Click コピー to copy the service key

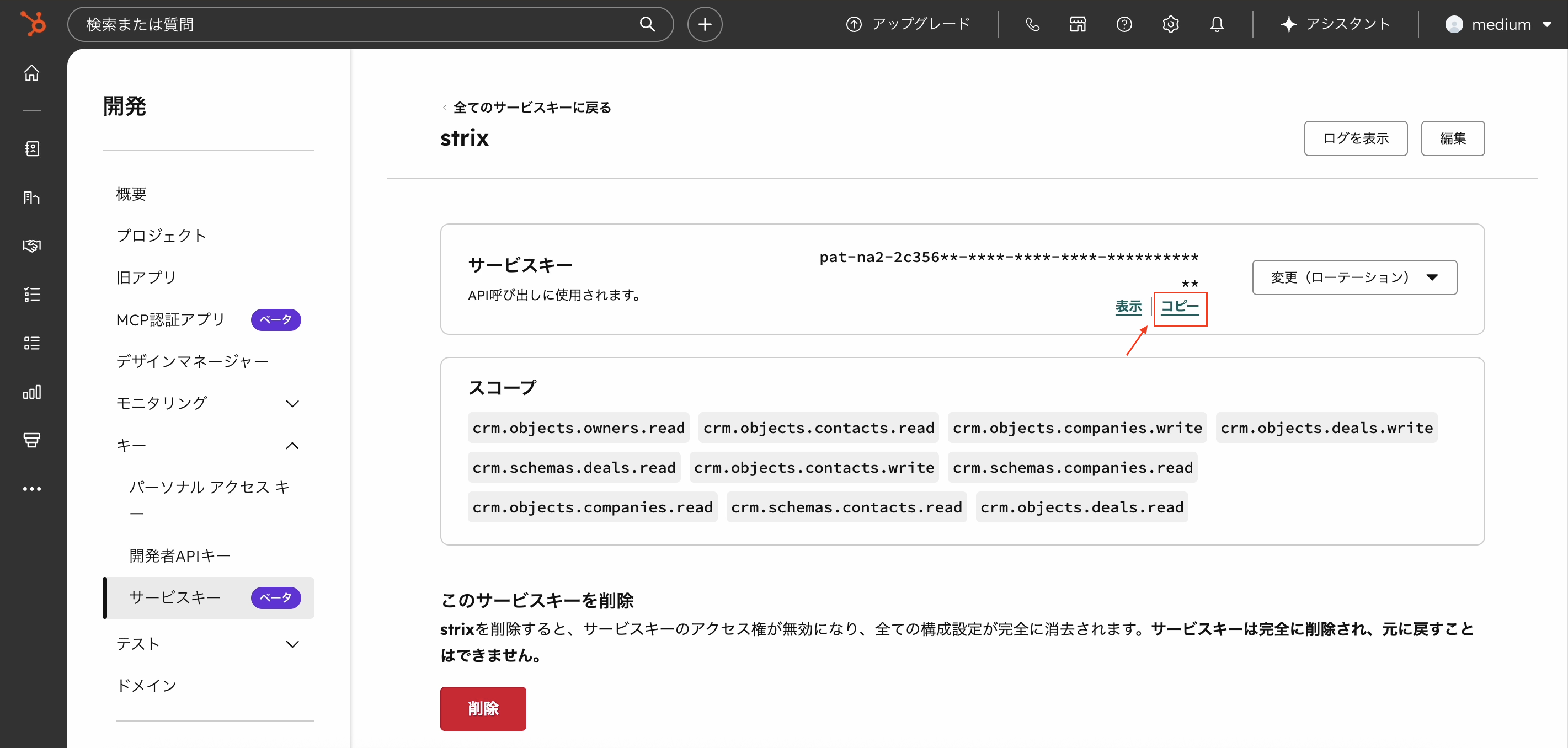[x=1180, y=306]
